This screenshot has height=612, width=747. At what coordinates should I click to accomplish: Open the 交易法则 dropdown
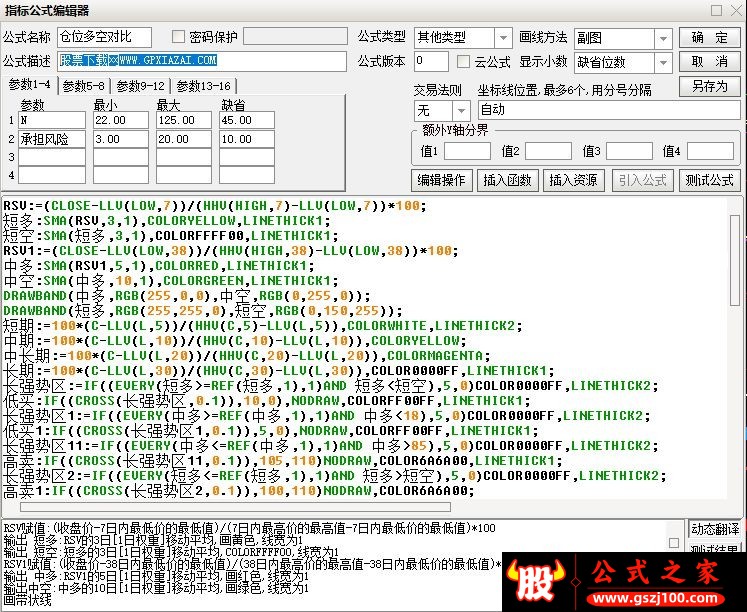tap(461, 111)
